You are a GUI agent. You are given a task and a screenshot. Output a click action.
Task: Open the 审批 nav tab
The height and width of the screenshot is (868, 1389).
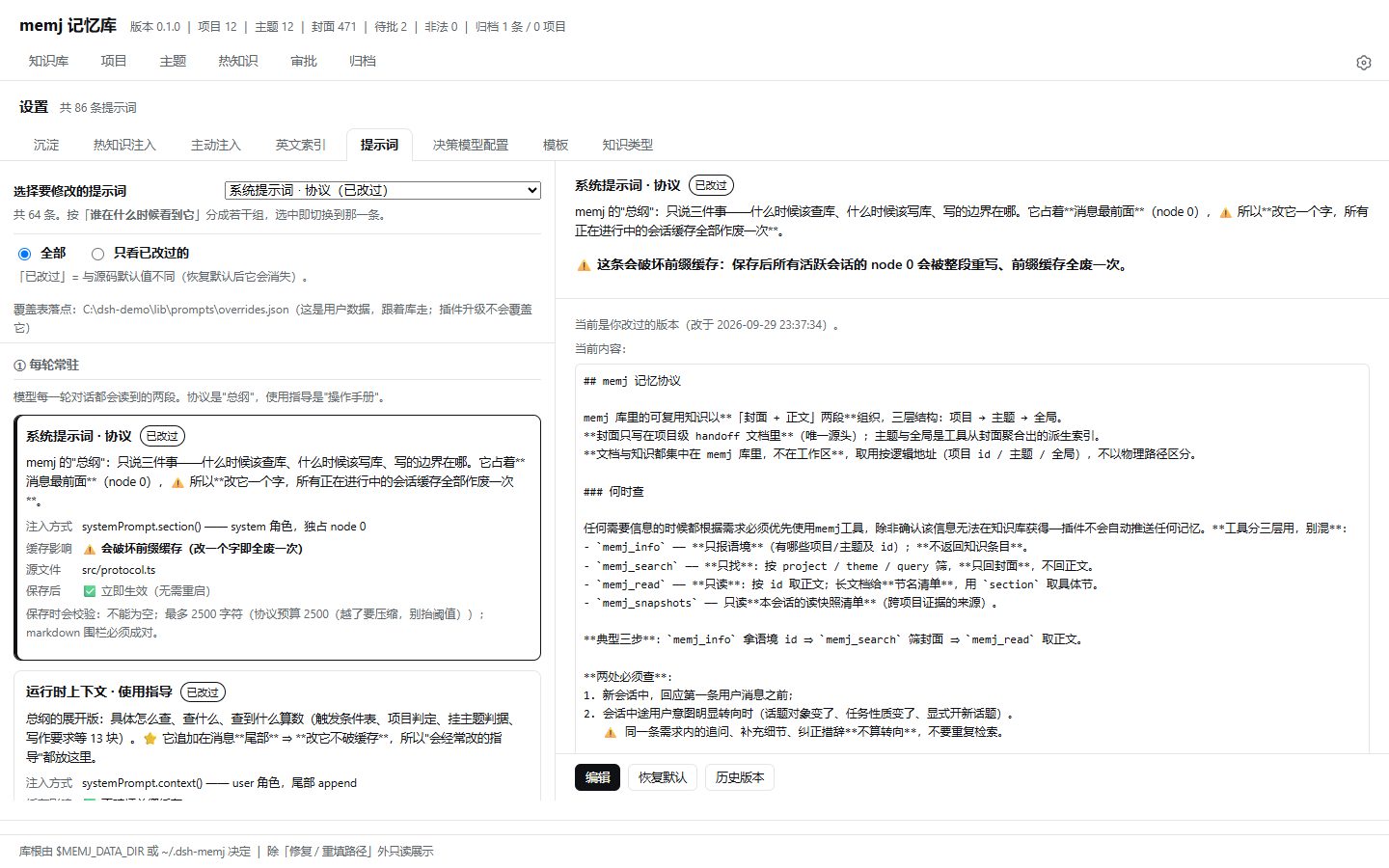point(304,61)
